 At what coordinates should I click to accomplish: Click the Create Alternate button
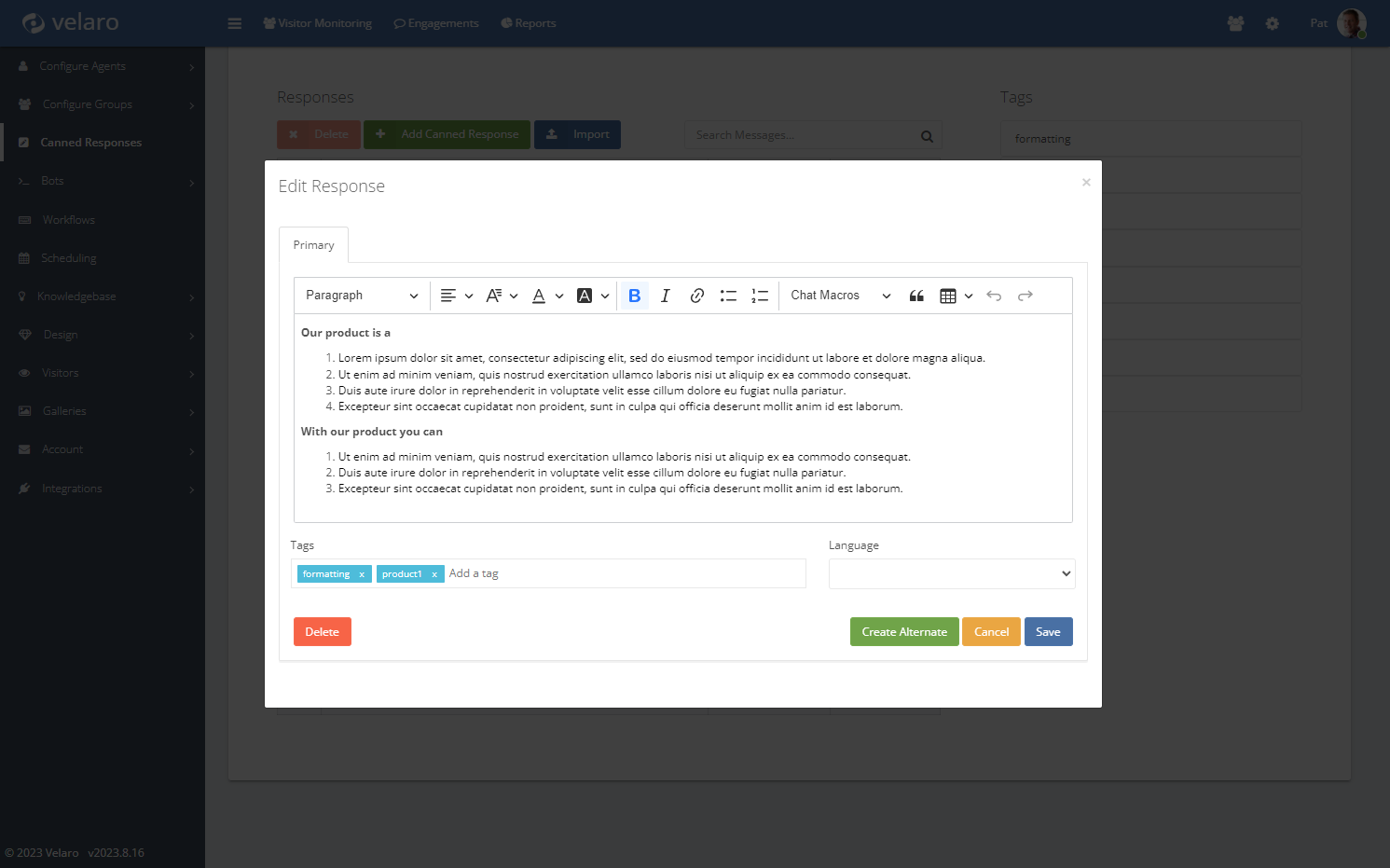(903, 632)
